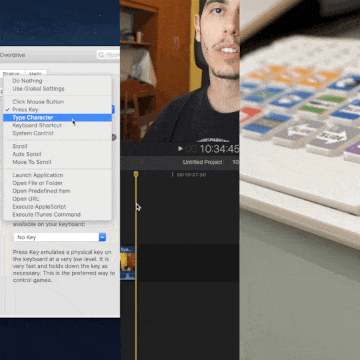This screenshot has width=360, height=360.
Task: Select Launch Application menu item
Action: (x=57, y=175)
